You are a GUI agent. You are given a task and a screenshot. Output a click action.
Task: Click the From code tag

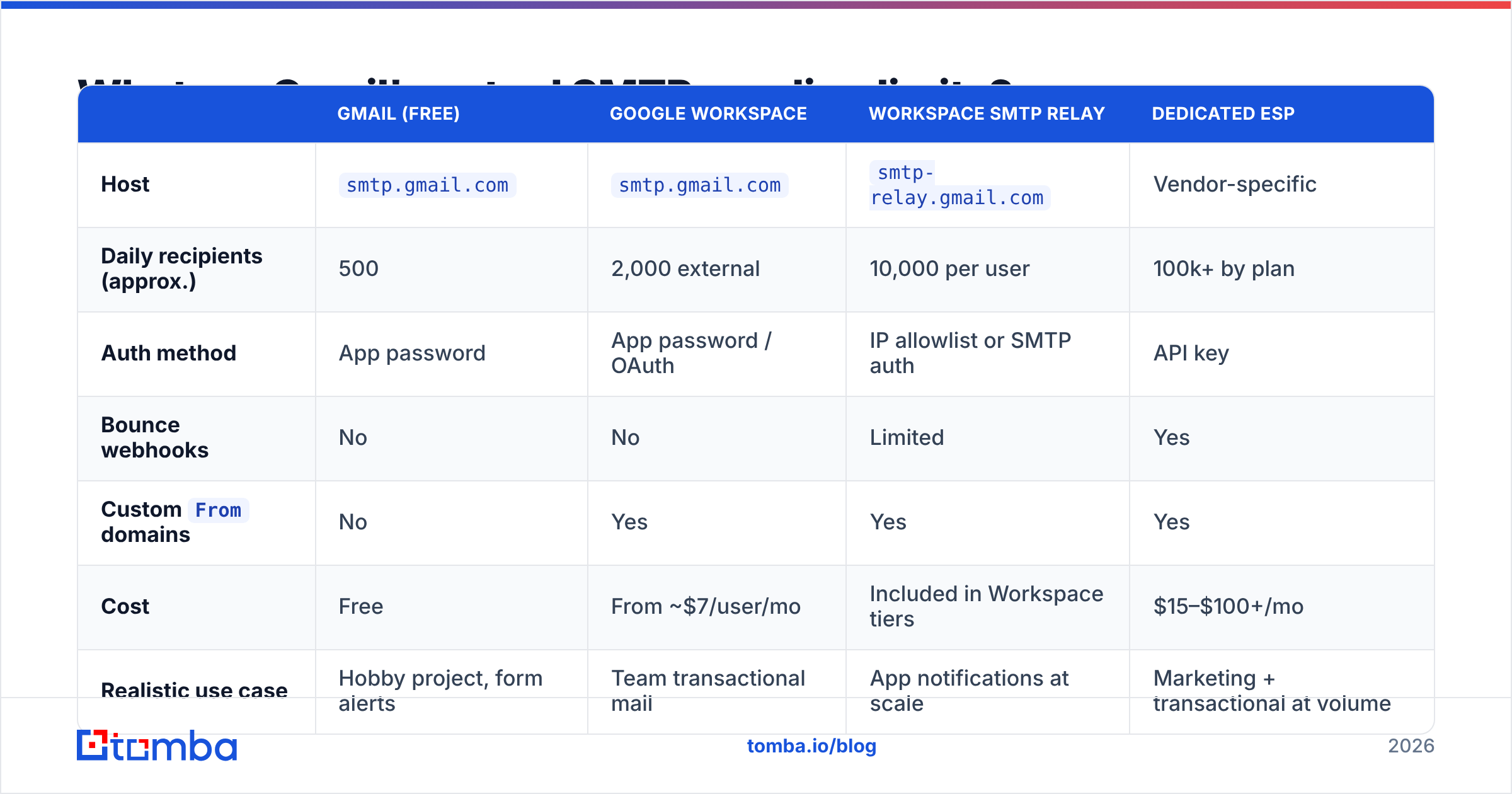[218, 510]
